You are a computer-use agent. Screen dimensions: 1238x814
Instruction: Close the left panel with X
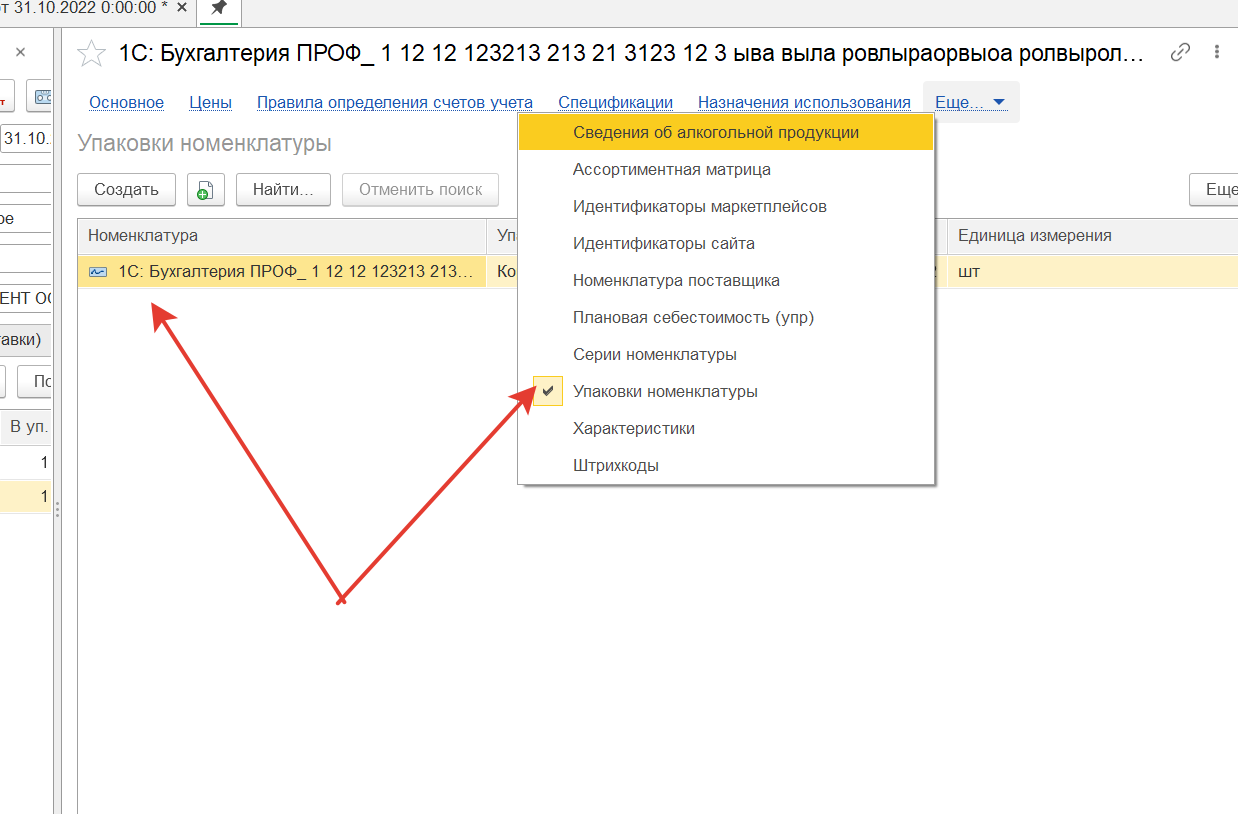tap(20, 52)
